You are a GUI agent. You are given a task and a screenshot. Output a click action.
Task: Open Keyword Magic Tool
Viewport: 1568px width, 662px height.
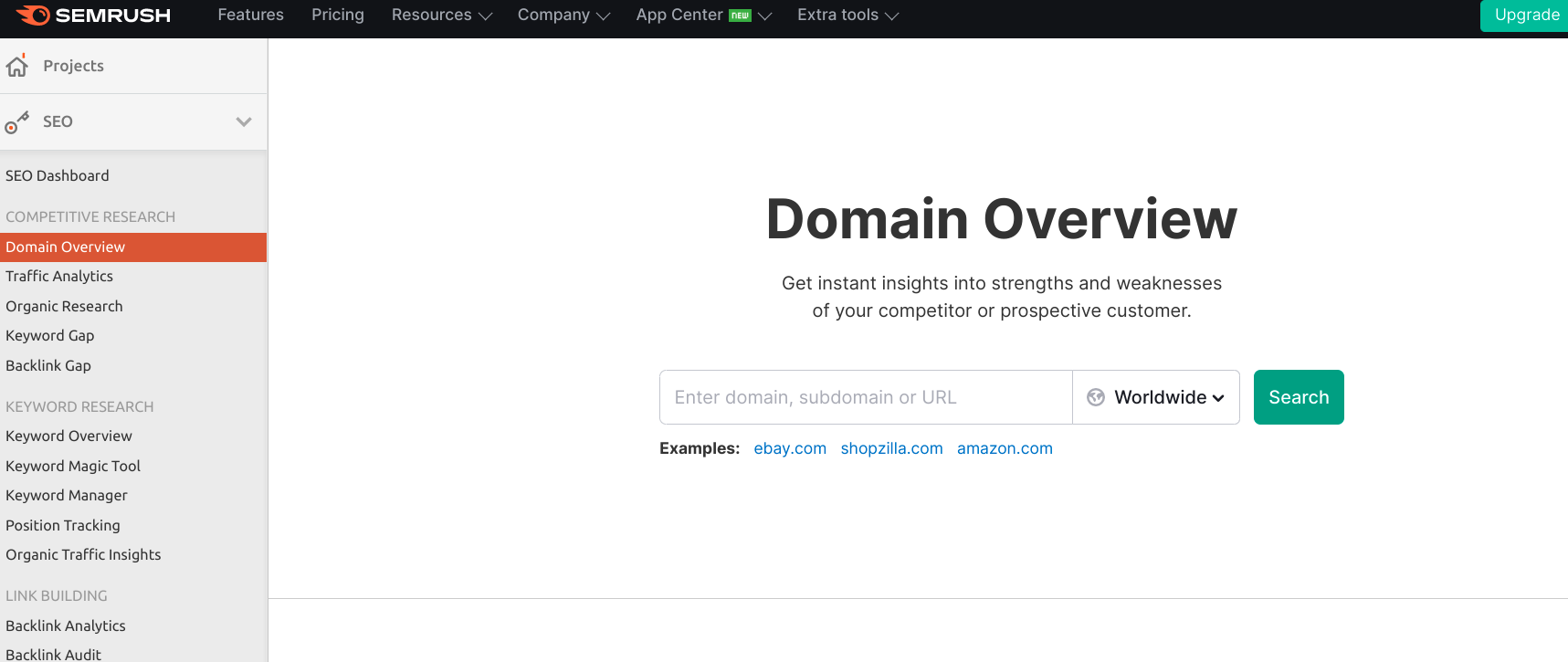(x=73, y=466)
